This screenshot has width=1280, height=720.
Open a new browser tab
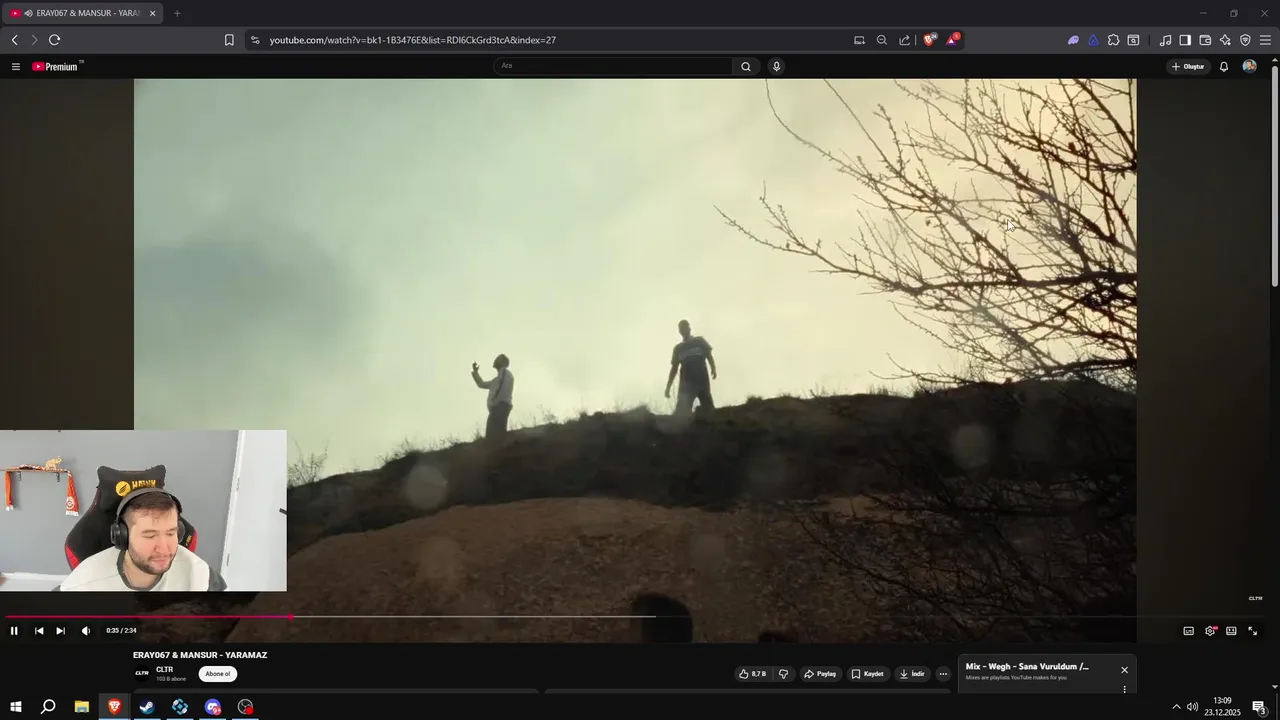coord(177,13)
